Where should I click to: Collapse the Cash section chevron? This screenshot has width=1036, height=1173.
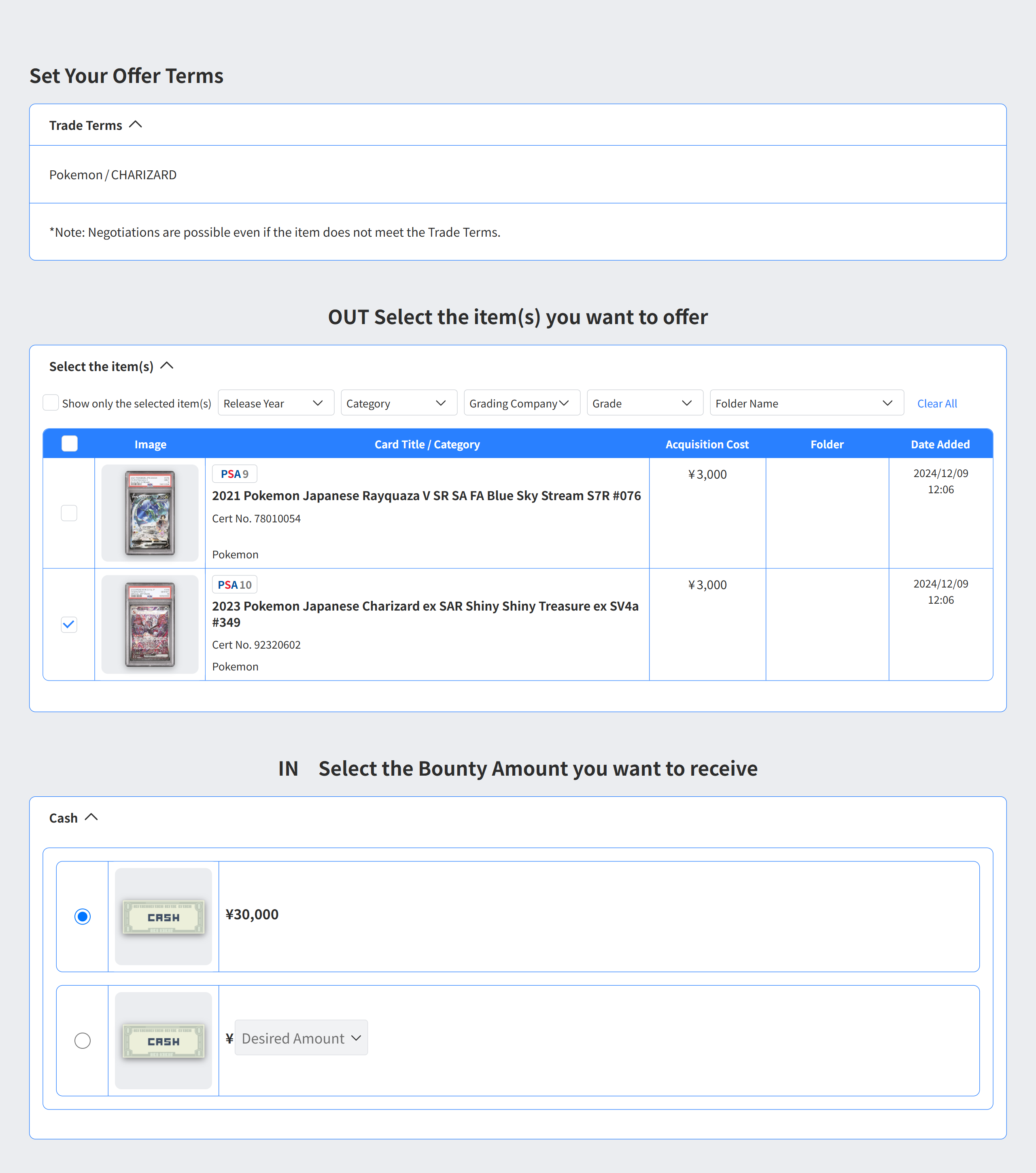tap(91, 817)
